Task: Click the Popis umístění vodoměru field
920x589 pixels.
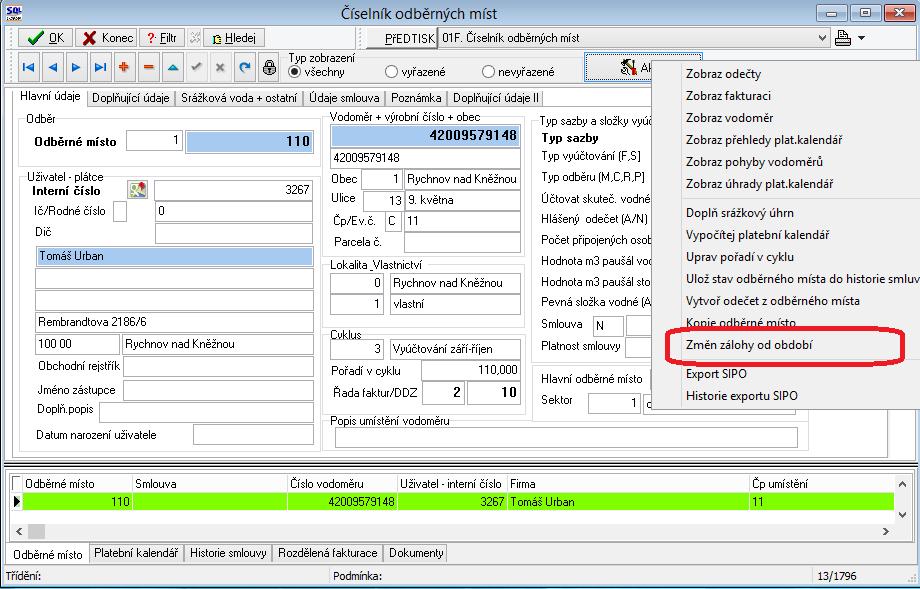Action: (566, 437)
